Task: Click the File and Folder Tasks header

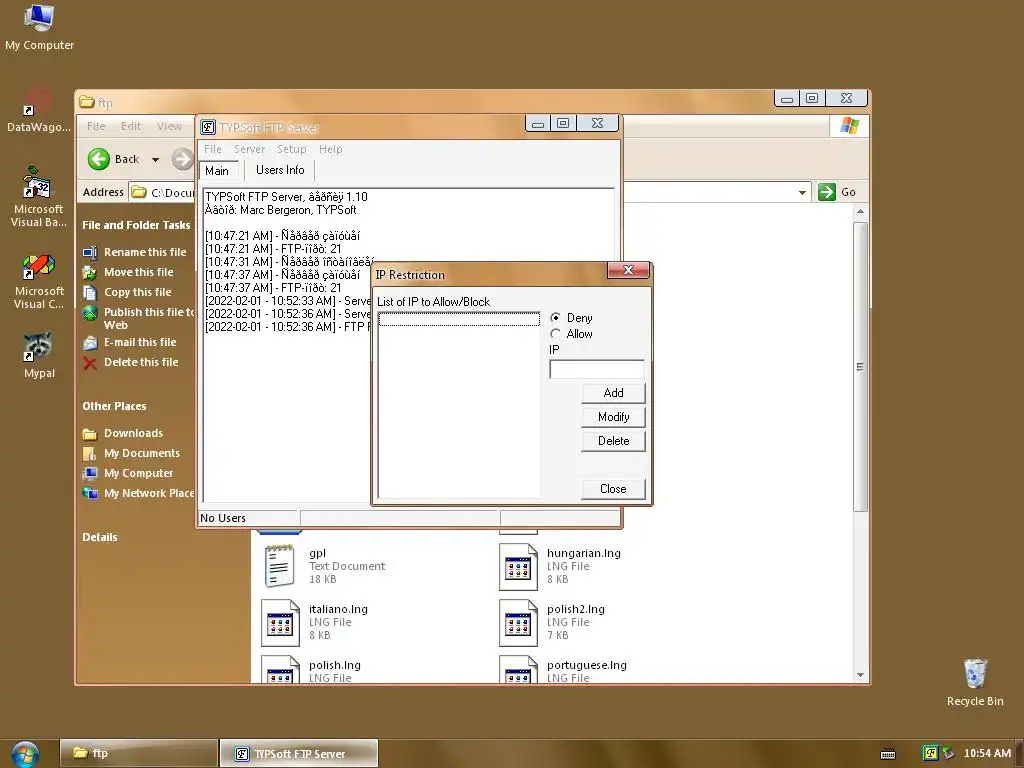Action: (136, 225)
